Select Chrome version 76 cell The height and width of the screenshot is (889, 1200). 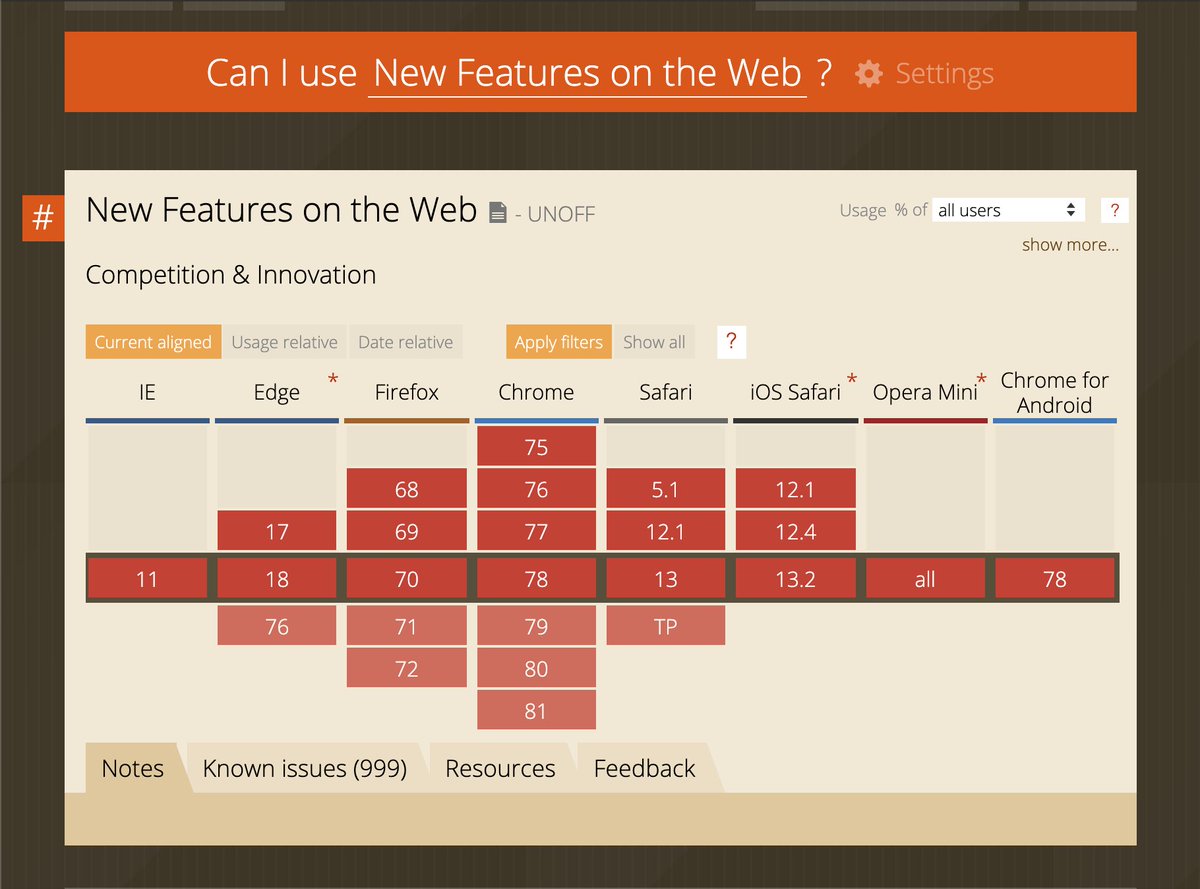[x=536, y=490]
